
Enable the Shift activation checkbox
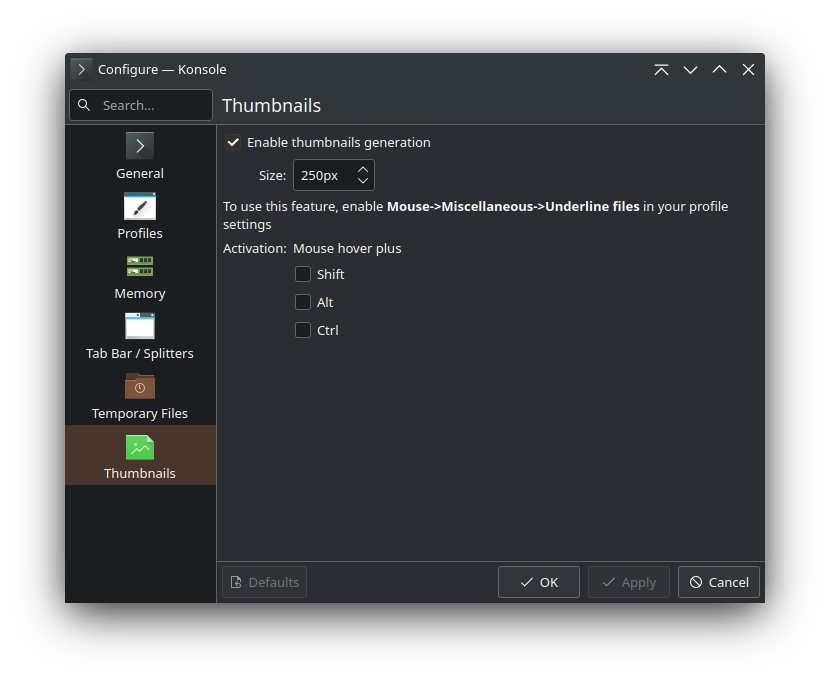pos(303,274)
